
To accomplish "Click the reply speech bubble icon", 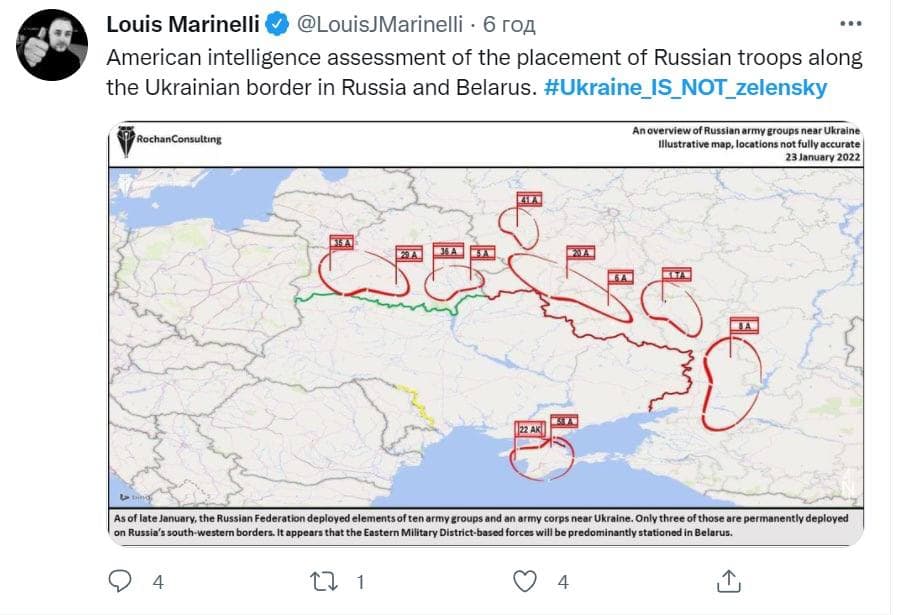I will [118, 577].
